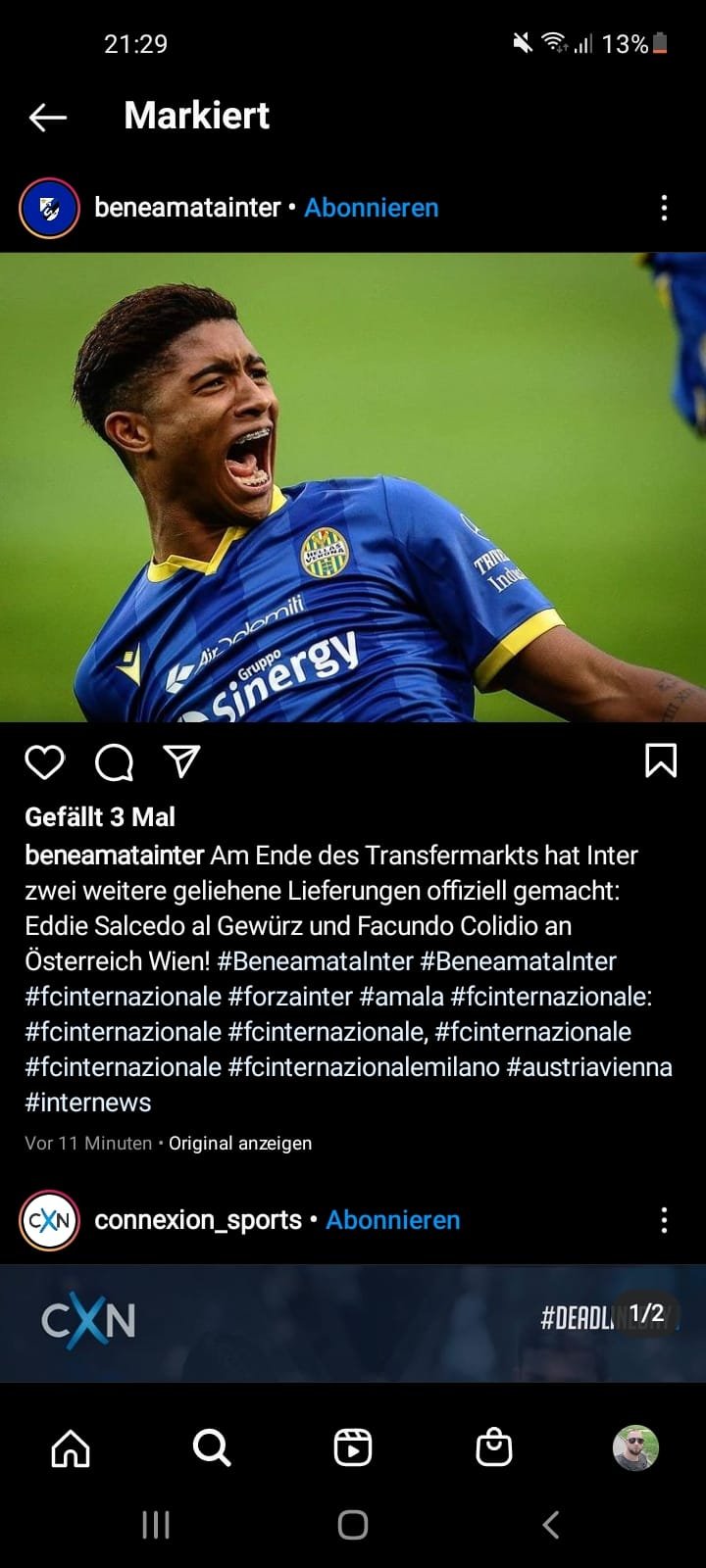This screenshot has height=1568, width=706.
Task: Open the Reels tab
Action: pyautogui.click(x=353, y=1447)
